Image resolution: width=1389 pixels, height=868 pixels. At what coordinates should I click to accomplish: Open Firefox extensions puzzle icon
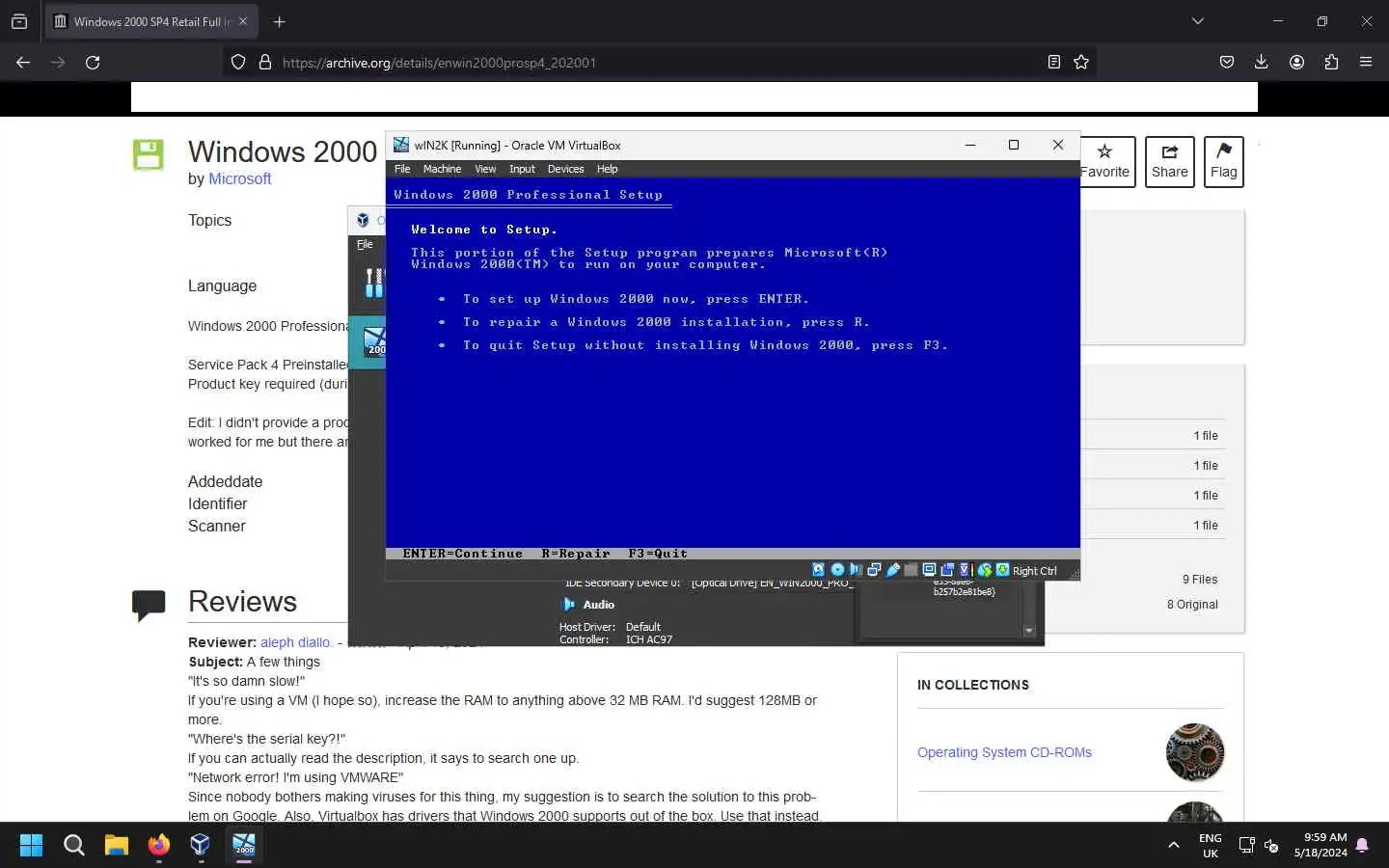point(1331,62)
